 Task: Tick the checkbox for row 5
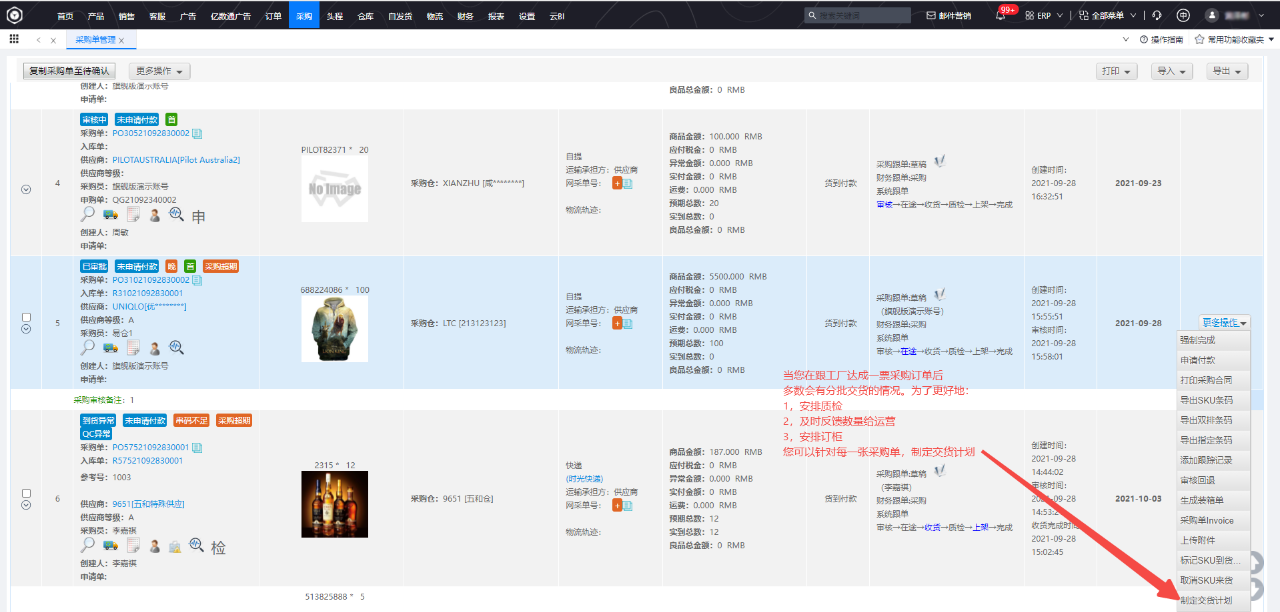(26, 317)
